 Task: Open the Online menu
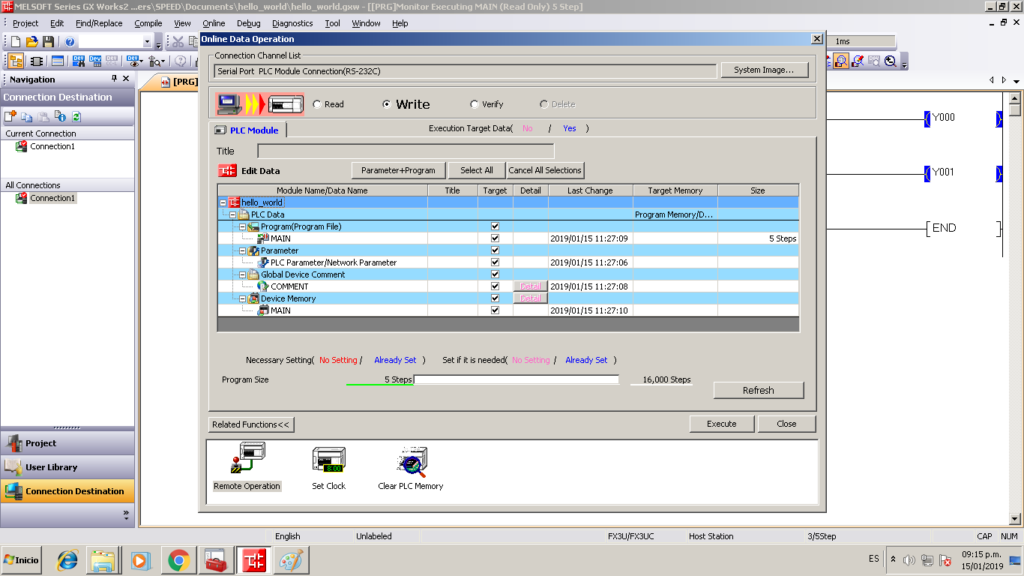[214, 24]
